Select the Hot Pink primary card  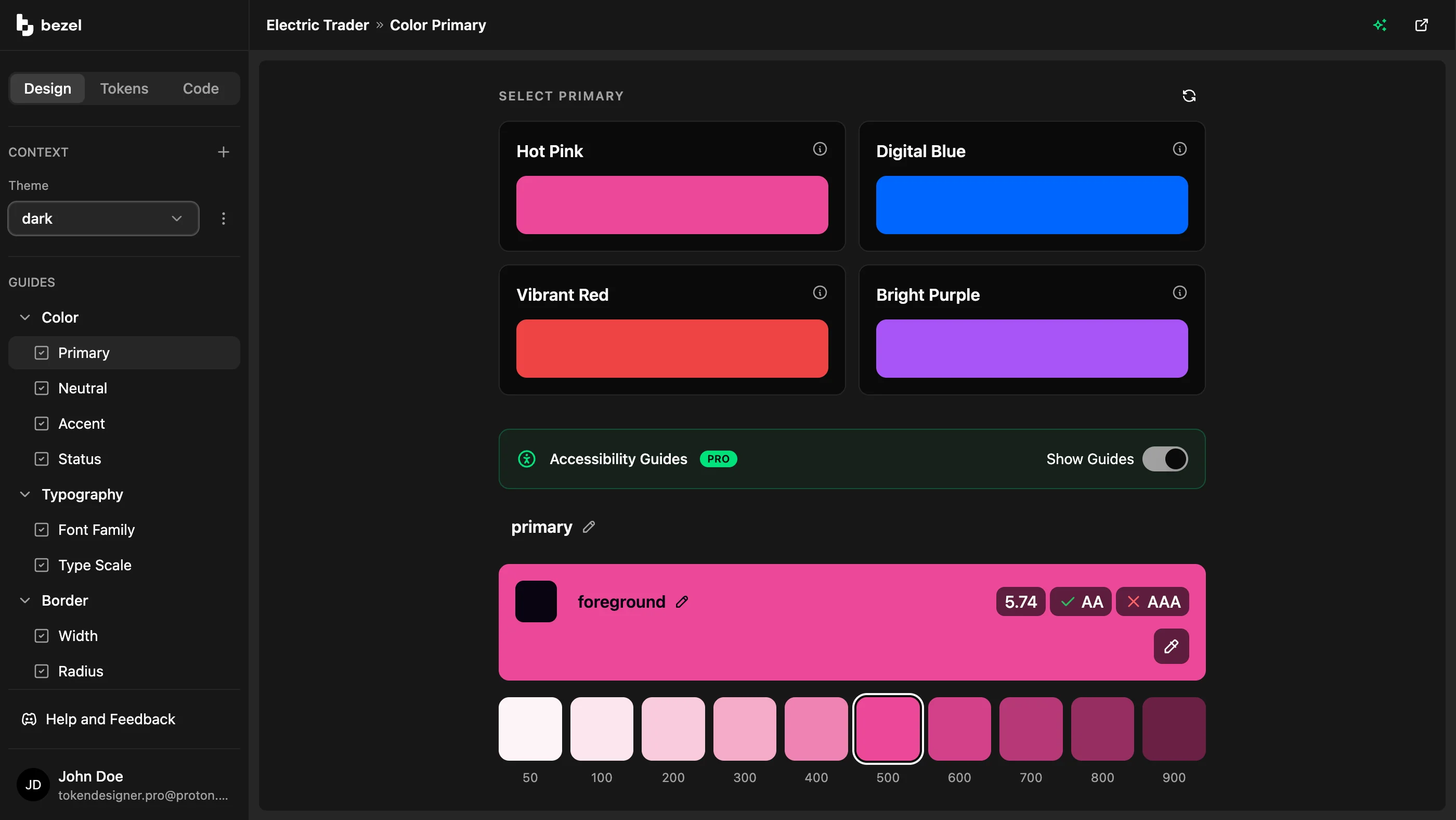(671, 186)
